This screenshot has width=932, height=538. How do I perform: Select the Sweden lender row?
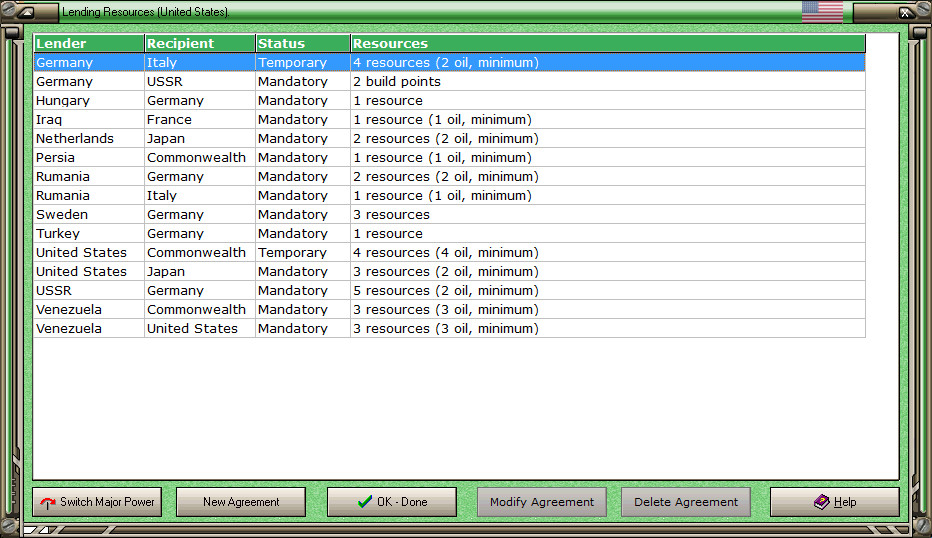coord(449,215)
